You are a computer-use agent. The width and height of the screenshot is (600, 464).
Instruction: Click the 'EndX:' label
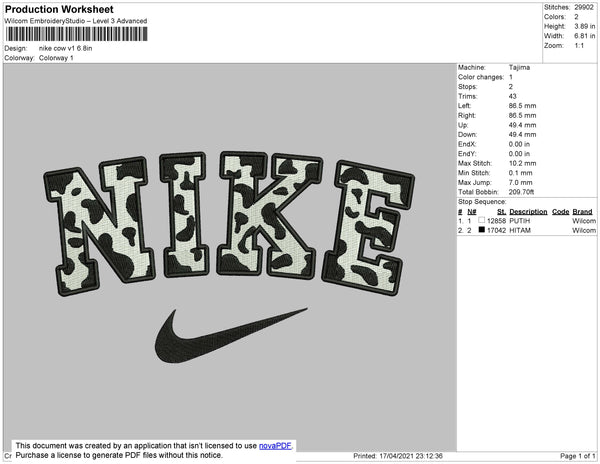point(467,144)
